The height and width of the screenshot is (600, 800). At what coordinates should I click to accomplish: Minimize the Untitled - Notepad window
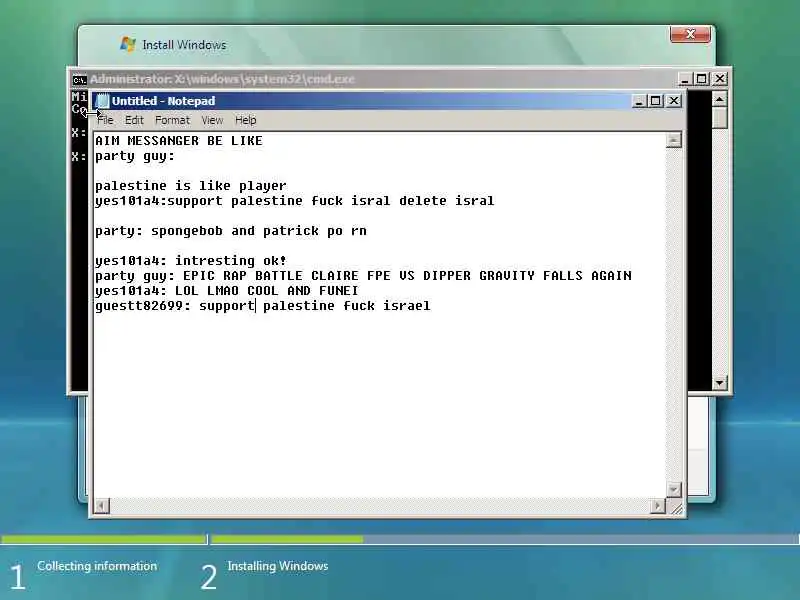click(x=639, y=101)
